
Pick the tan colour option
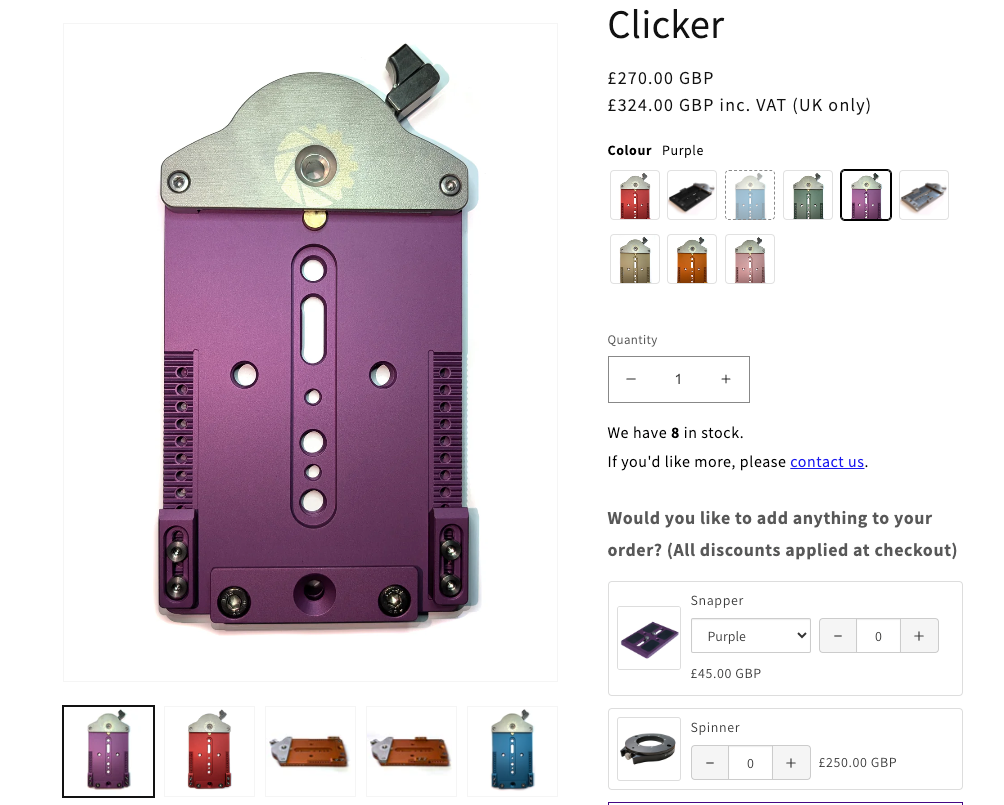click(635, 259)
